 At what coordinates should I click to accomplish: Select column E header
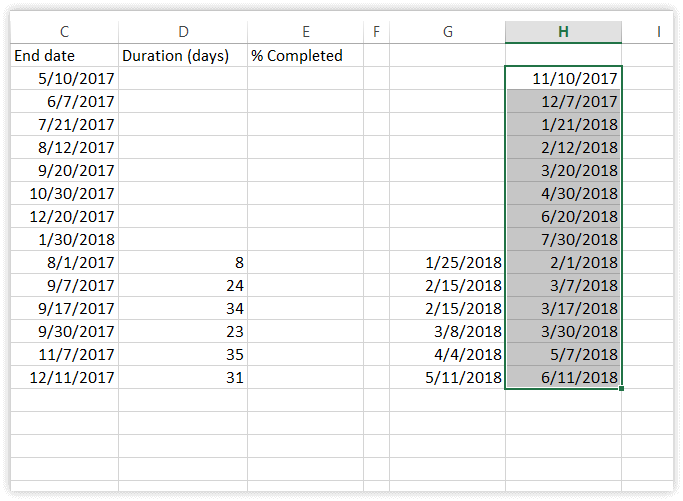[305, 32]
